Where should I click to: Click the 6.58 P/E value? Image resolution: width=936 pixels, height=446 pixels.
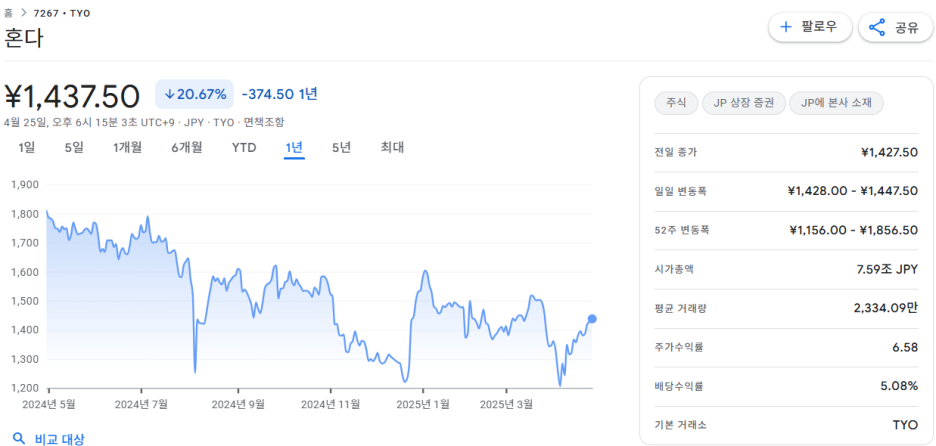[x=906, y=347]
